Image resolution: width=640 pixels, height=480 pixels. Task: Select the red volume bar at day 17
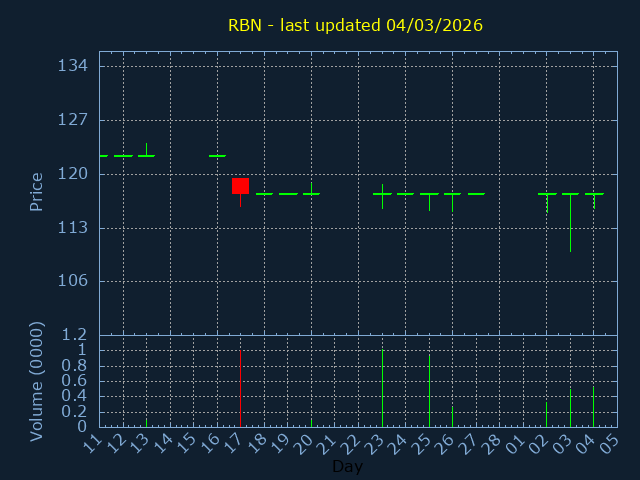pyautogui.click(x=240, y=388)
